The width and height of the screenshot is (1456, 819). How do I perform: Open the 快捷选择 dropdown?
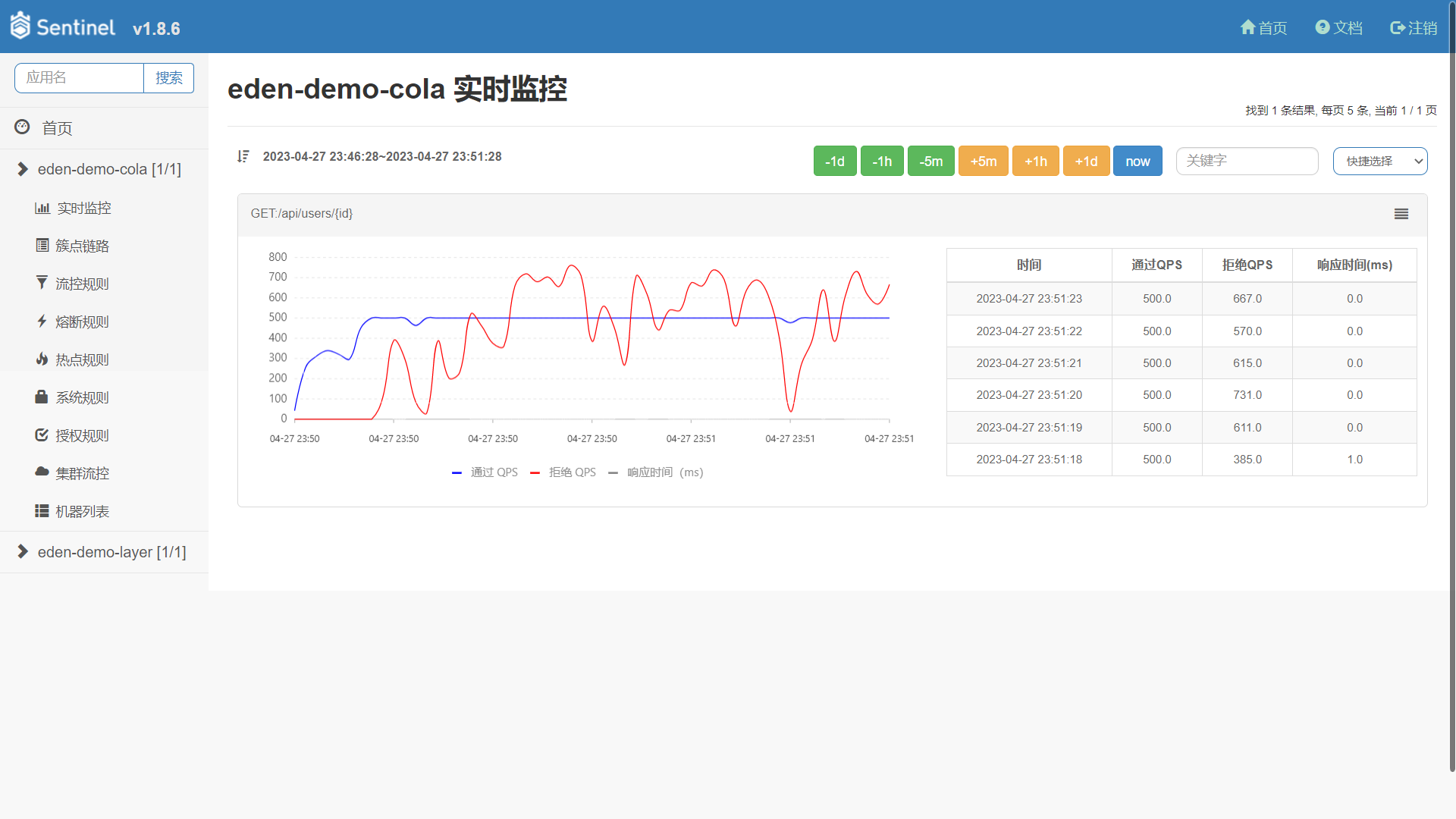[1379, 161]
